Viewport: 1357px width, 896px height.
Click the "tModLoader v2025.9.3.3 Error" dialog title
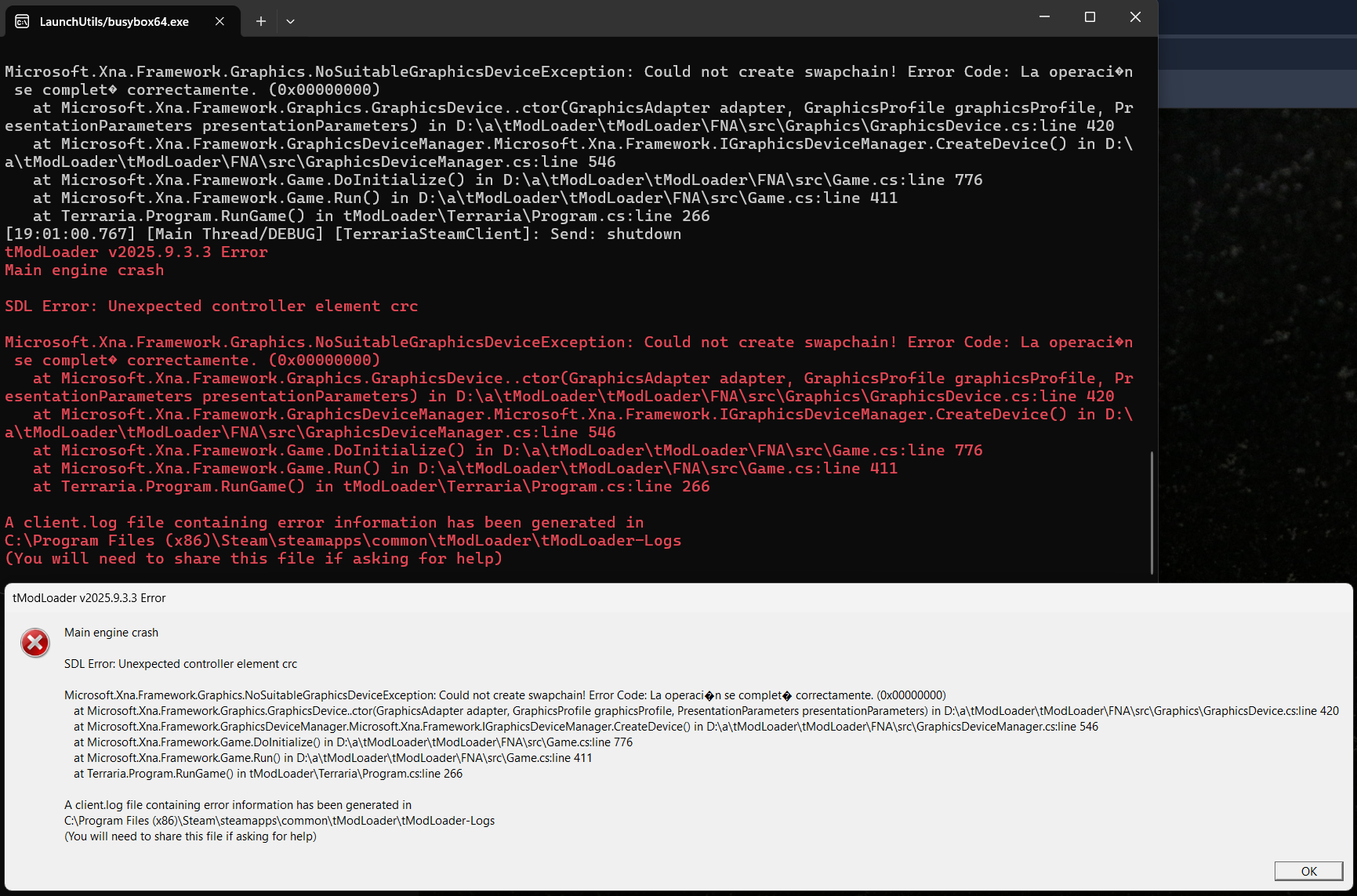[x=89, y=598]
